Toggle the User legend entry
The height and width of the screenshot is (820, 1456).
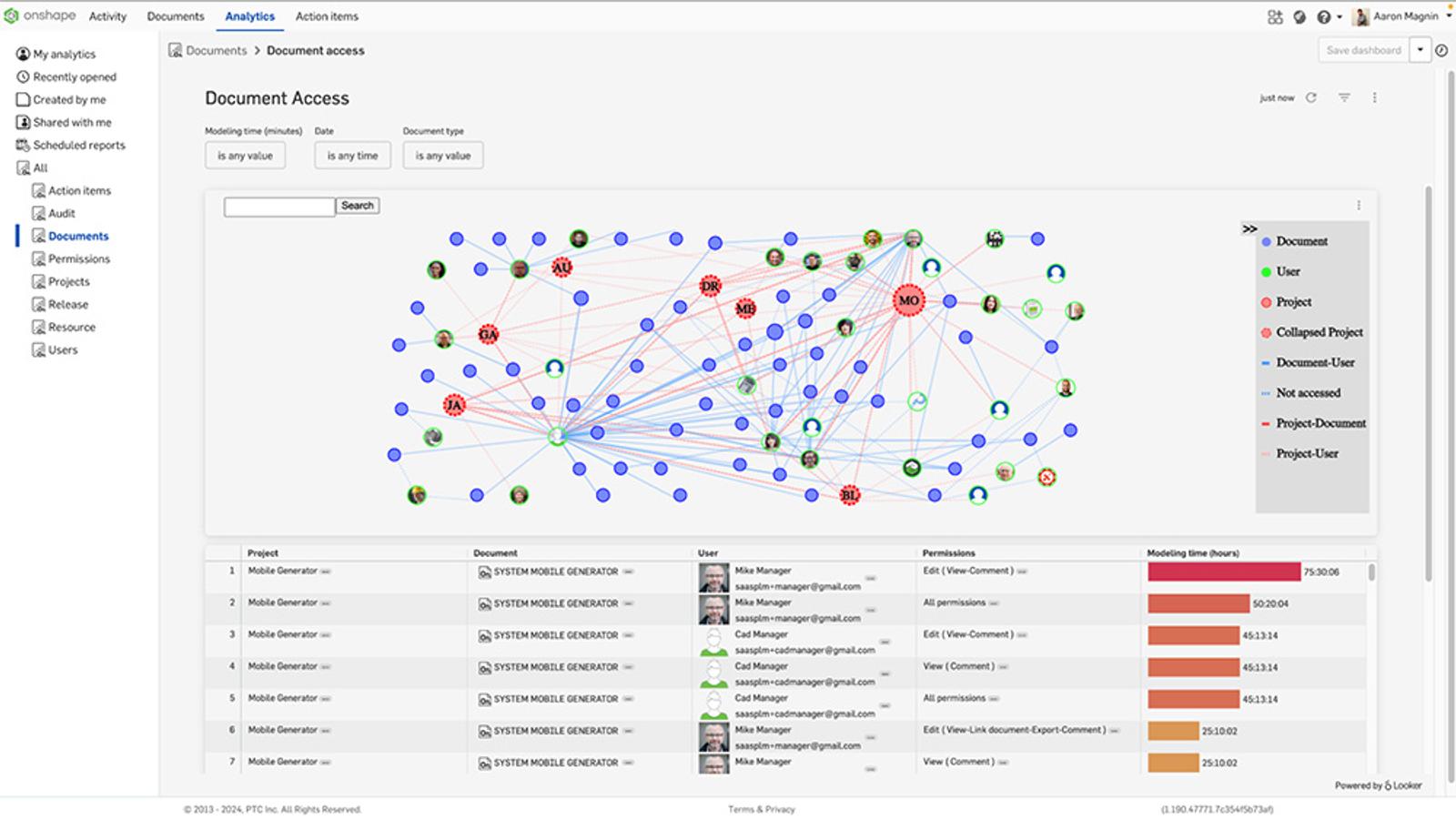(1287, 271)
